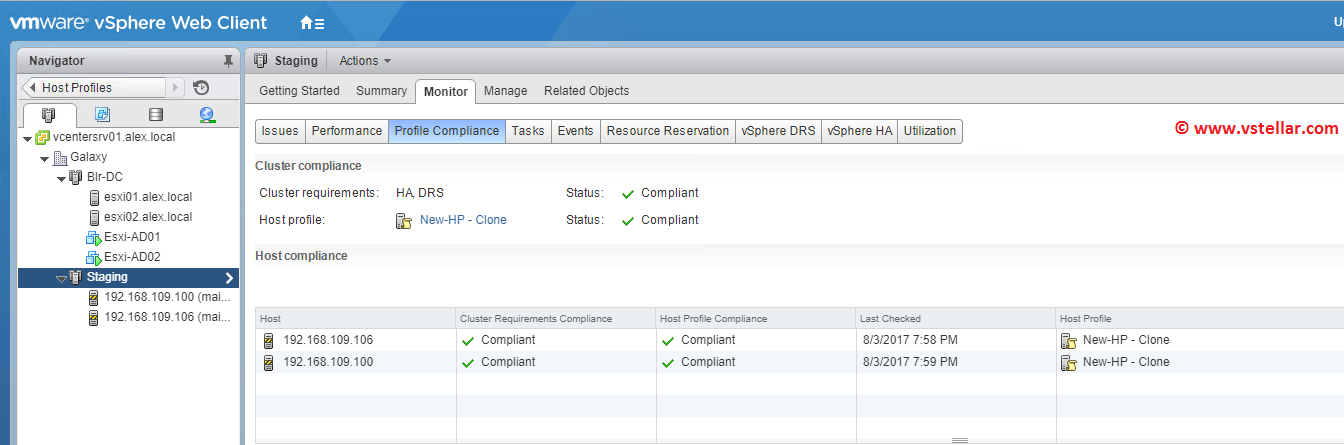This screenshot has height=445, width=1344.
Task: Open navigation history clock icon
Action: (201, 88)
